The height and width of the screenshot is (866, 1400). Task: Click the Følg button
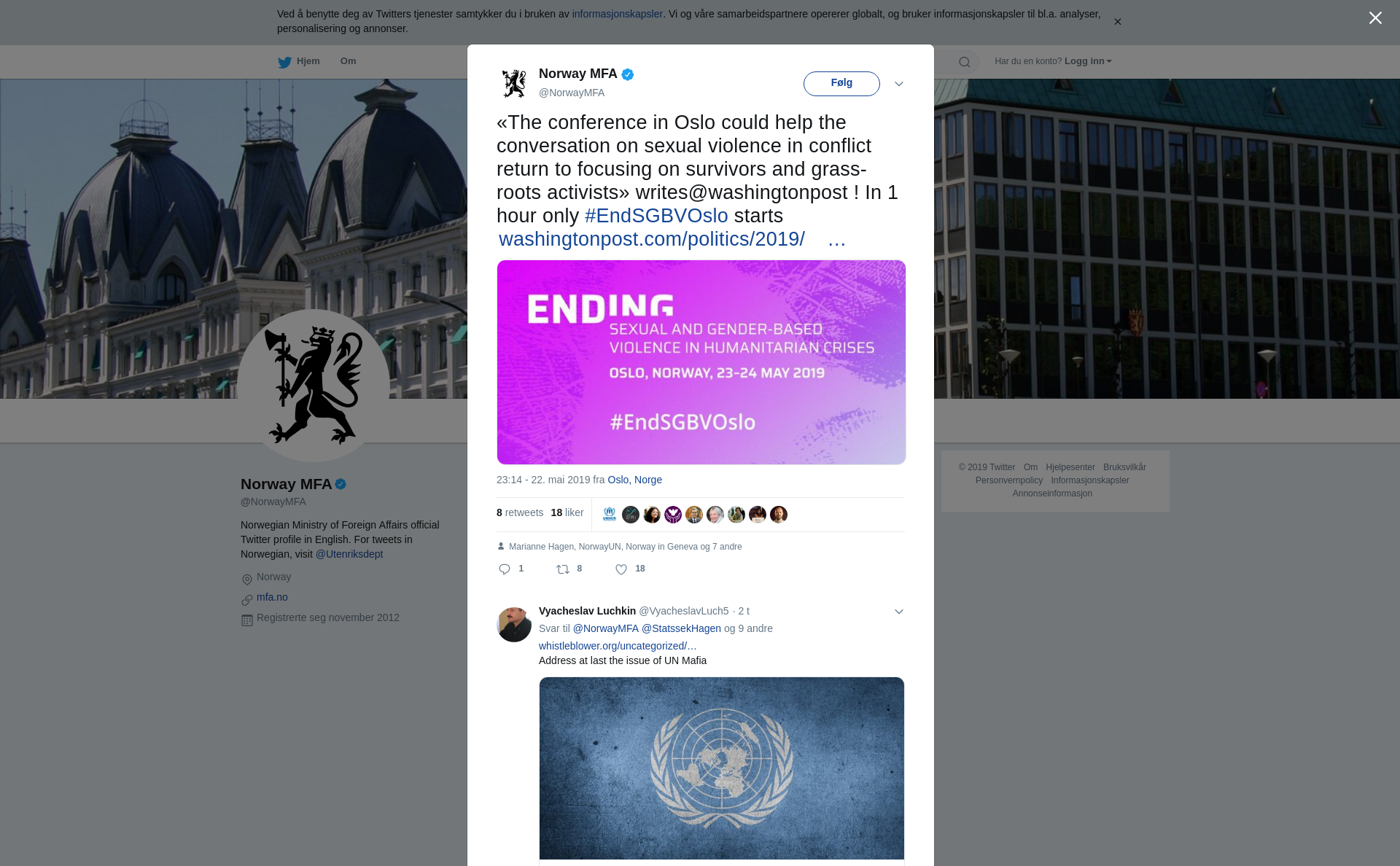(841, 84)
